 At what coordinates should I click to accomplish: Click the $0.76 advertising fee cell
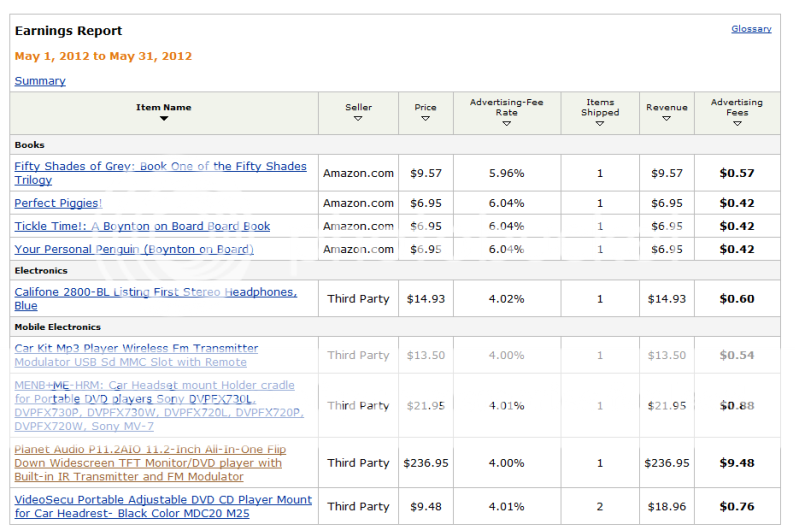[x=737, y=507]
